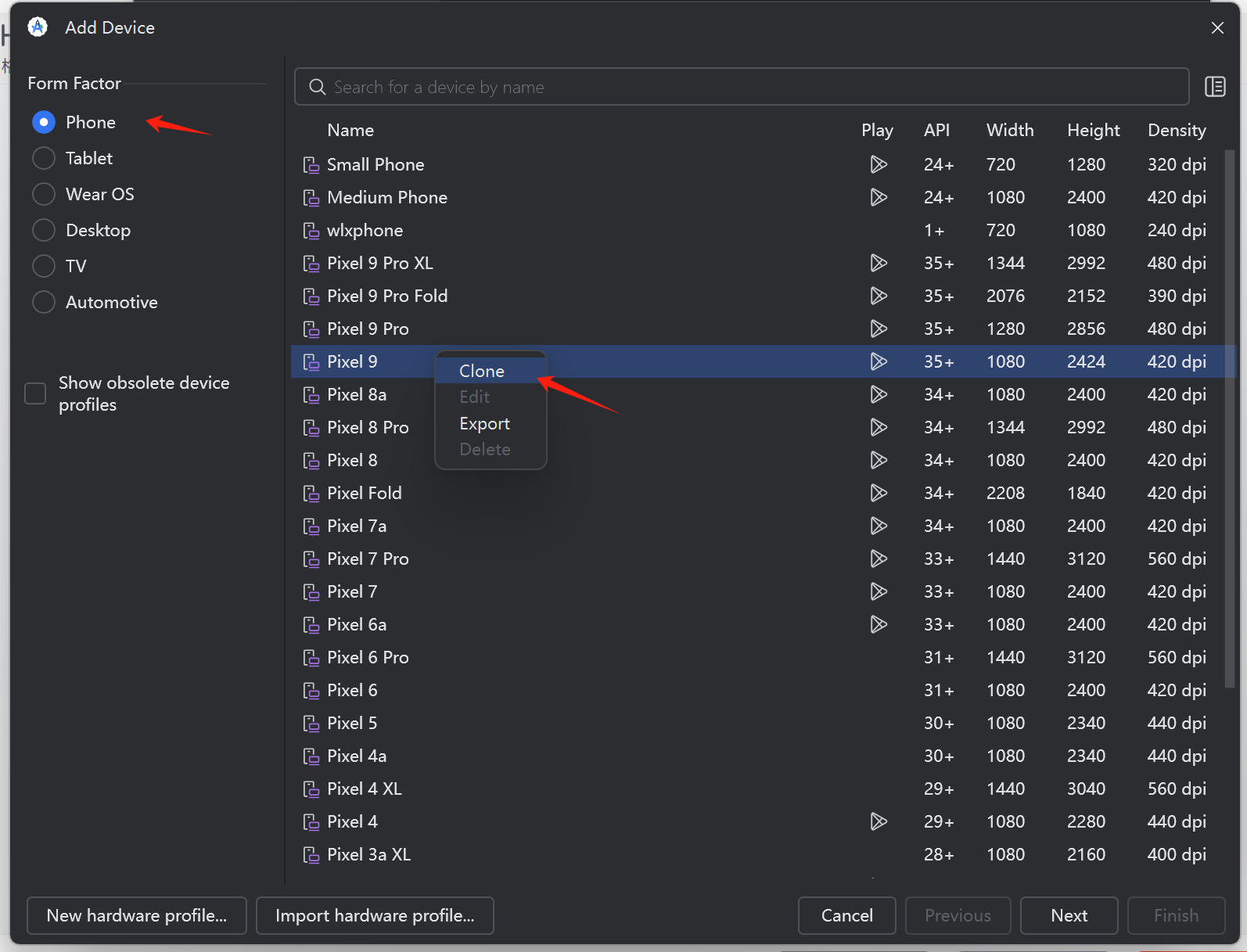Select the Pixel 6 device row

click(x=759, y=690)
